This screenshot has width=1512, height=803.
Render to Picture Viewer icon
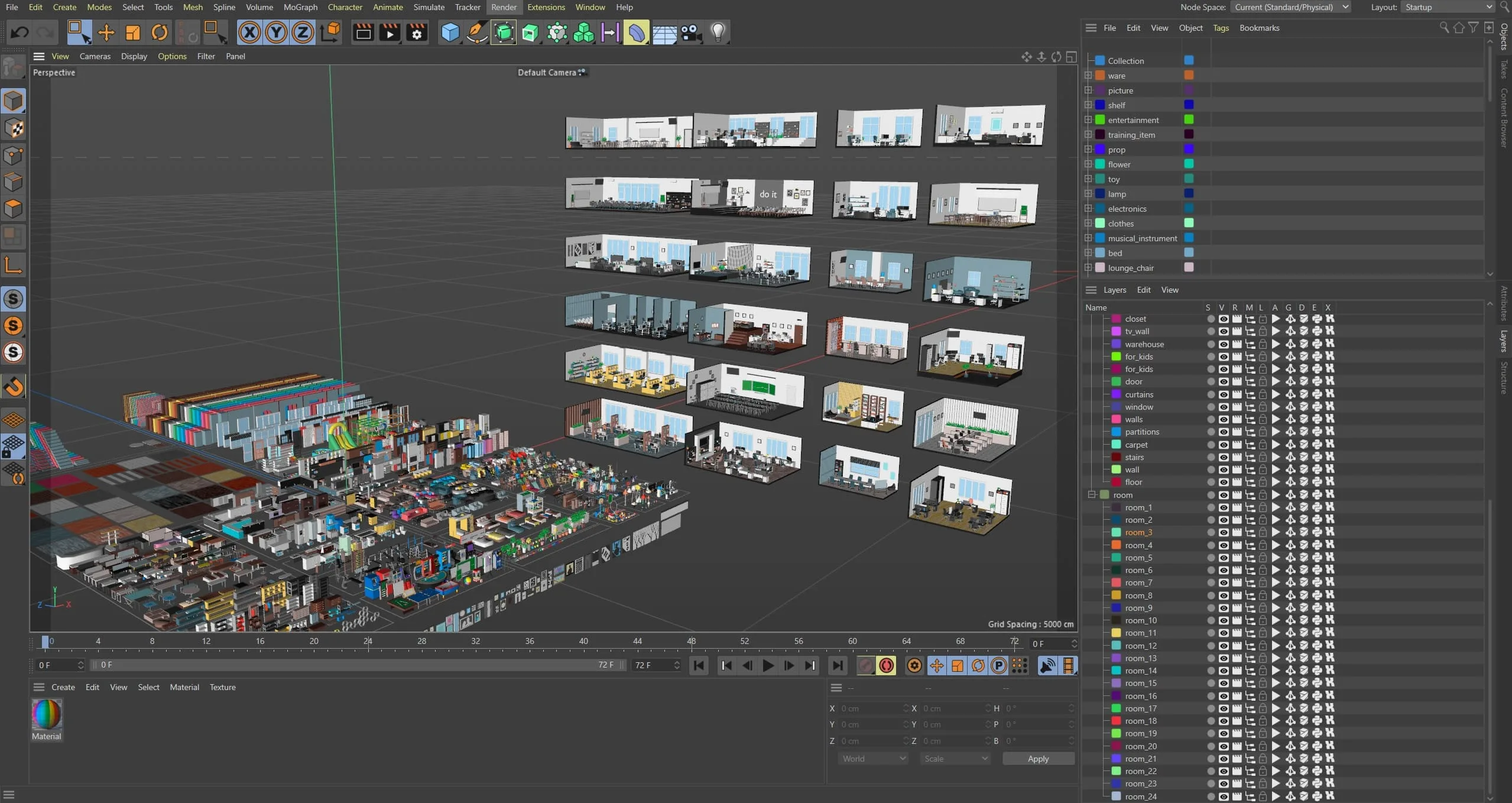click(390, 32)
